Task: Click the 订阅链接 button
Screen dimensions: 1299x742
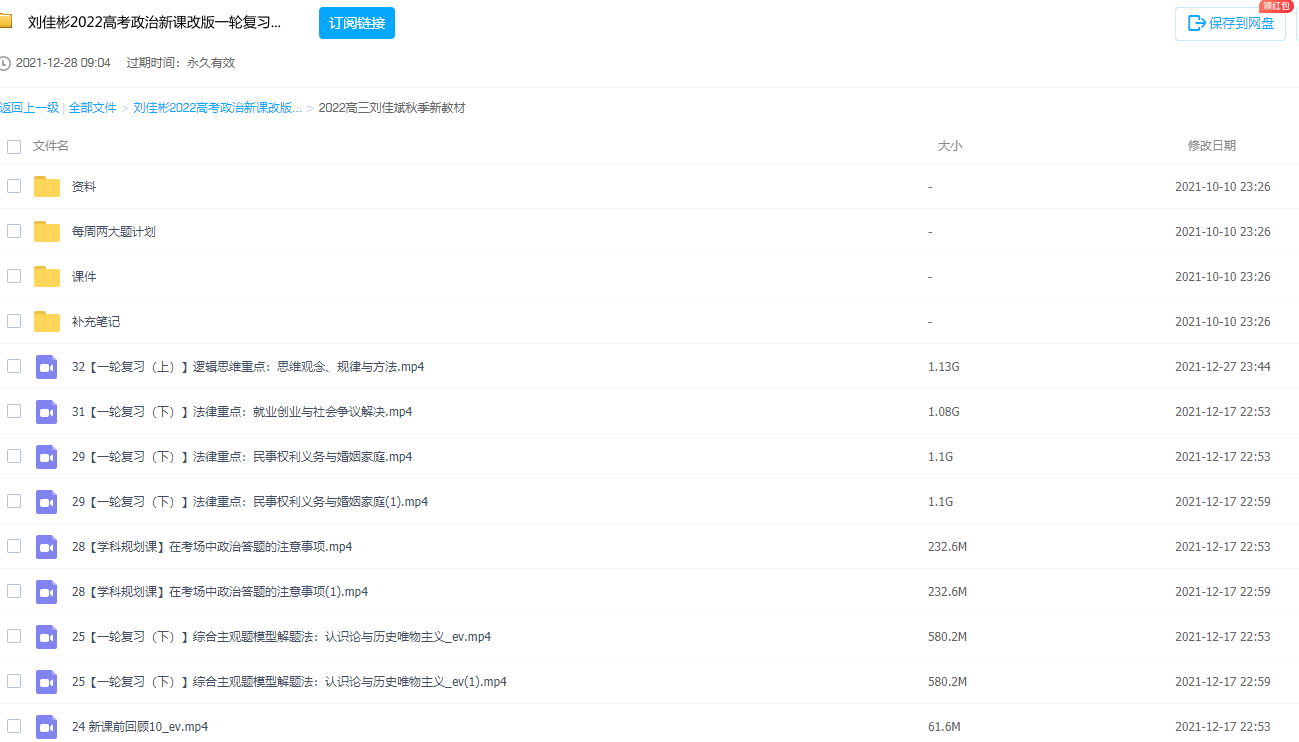Action: (x=356, y=22)
